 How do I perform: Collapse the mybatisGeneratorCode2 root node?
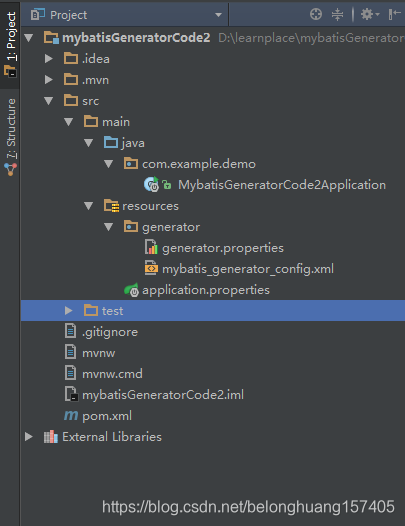click(x=29, y=38)
